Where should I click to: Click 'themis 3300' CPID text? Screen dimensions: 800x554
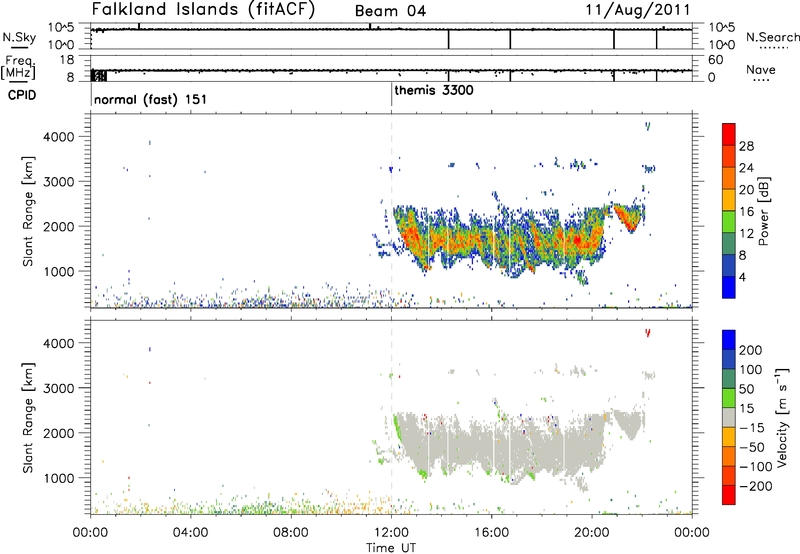tap(434, 91)
